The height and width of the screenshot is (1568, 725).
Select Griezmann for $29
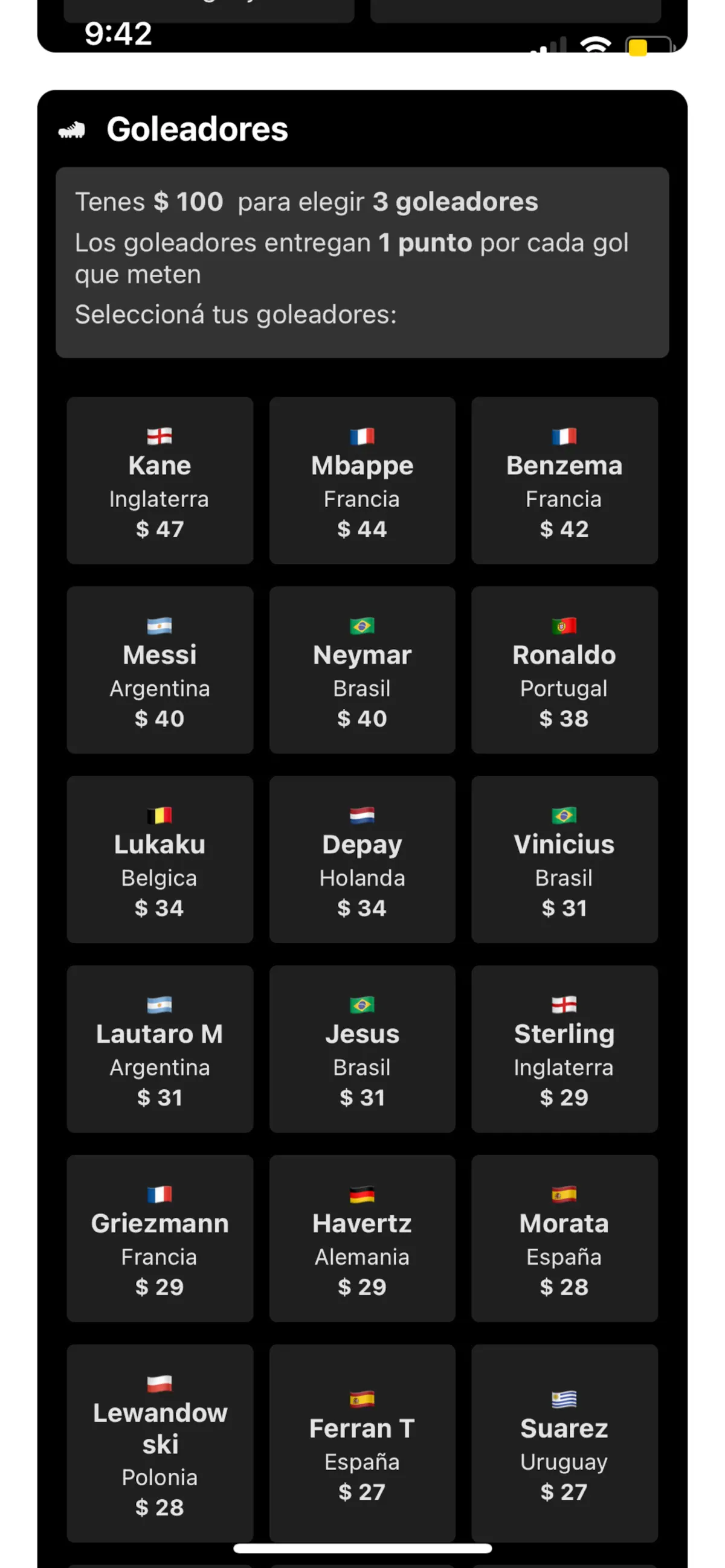tap(159, 1238)
